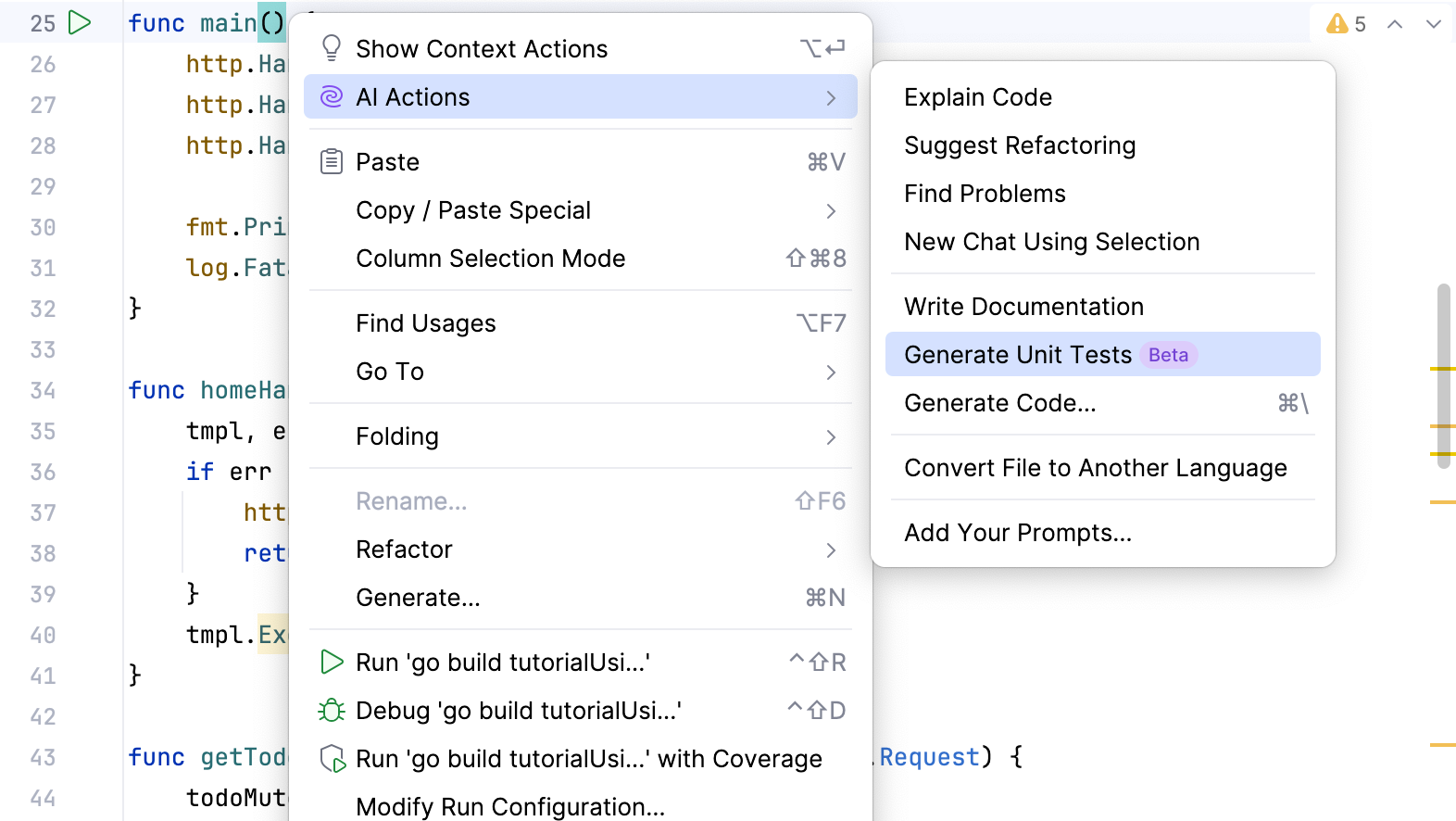This screenshot has width=1456, height=821.
Task: Click the Show Context Actions lightbulb icon
Action: coord(331,47)
